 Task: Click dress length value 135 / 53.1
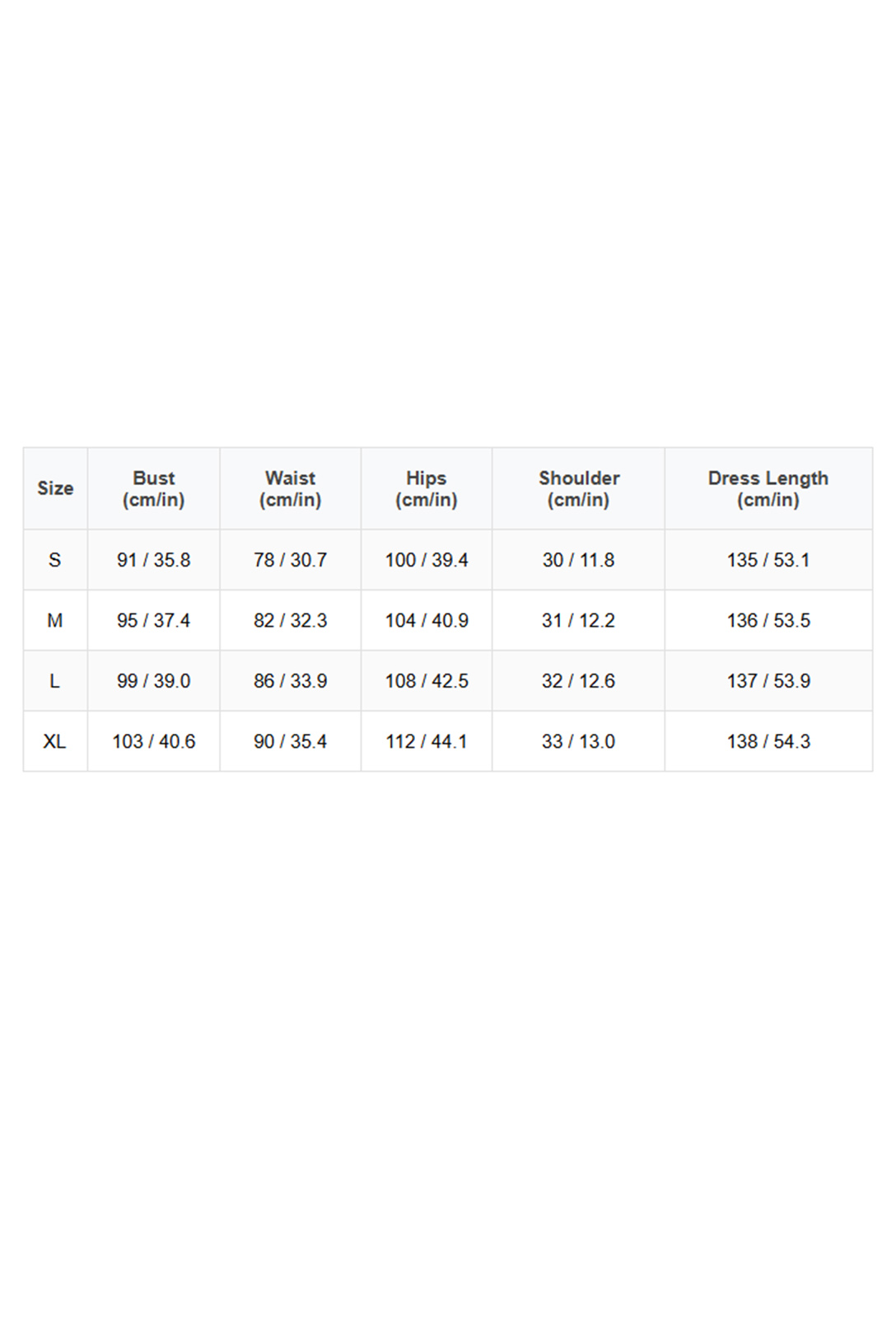tap(768, 560)
